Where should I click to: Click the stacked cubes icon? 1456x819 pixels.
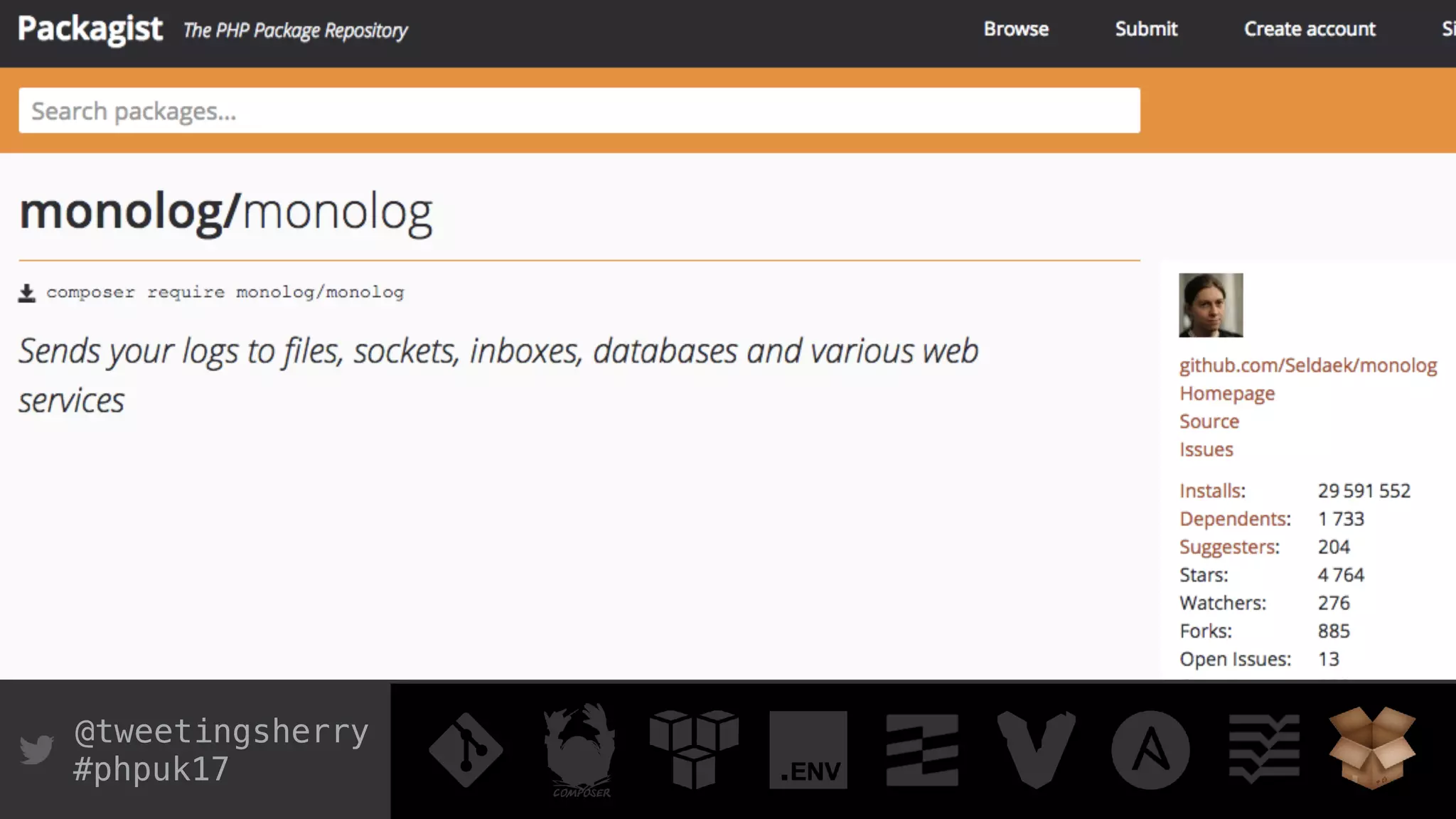click(694, 749)
